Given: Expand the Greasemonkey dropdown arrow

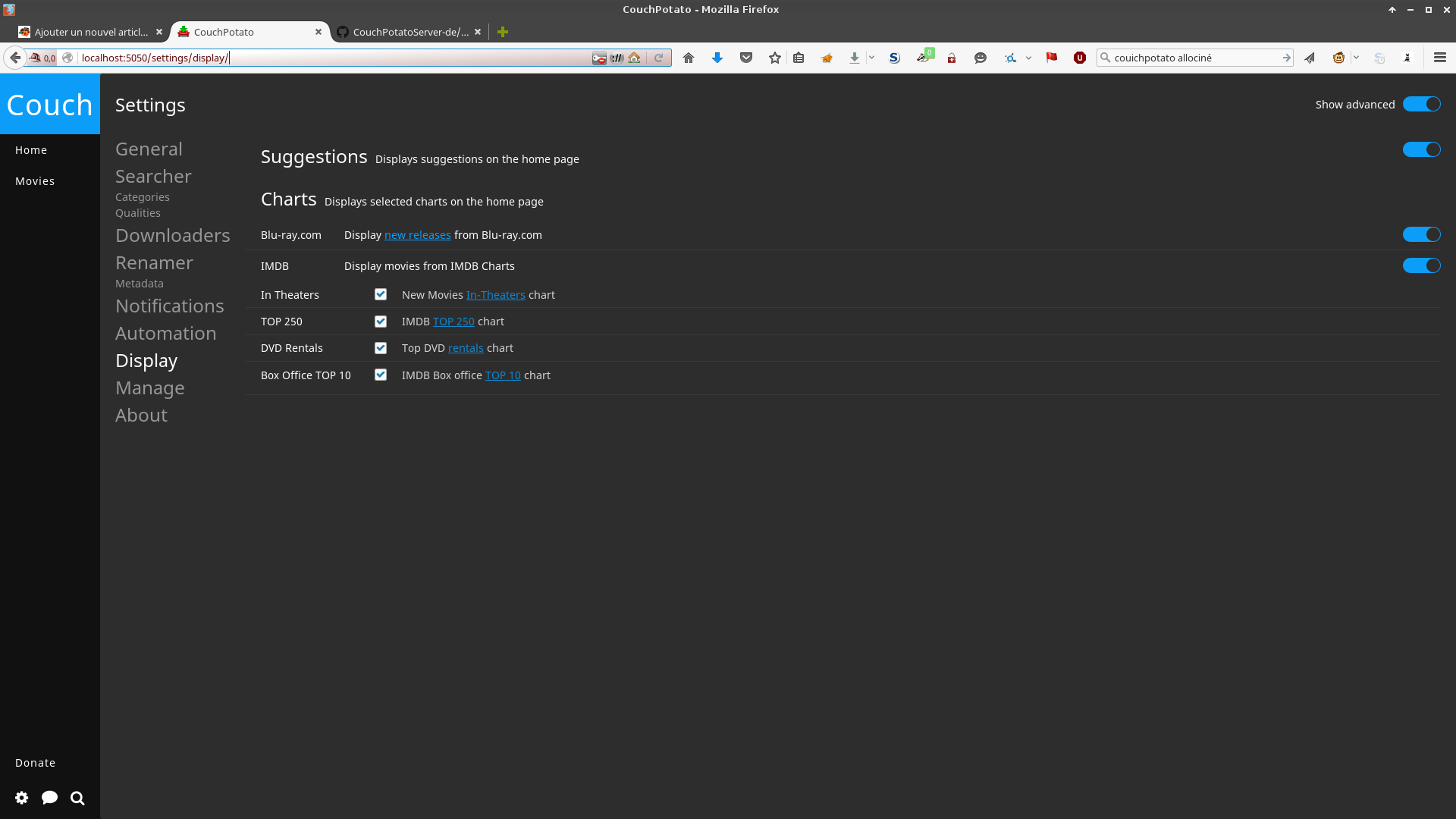Looking at the screenshot, I should [x=1356, y=58].
